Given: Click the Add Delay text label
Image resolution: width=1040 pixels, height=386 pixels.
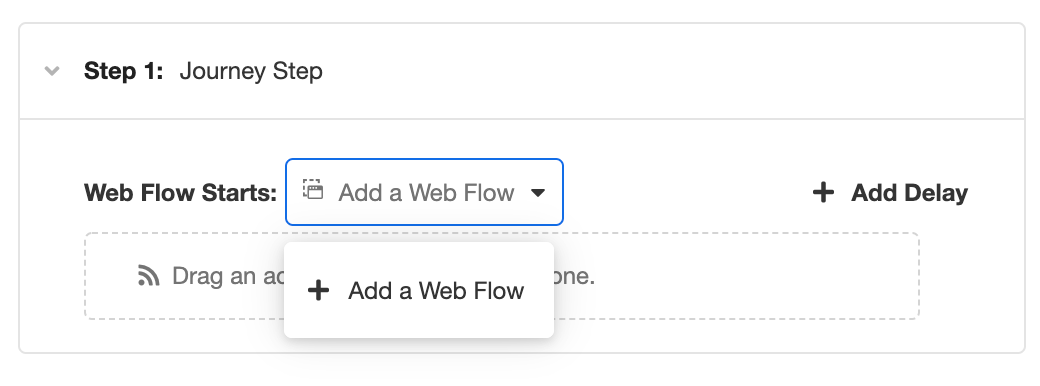Looking at the screenshot, I should [x=909, y=192].
